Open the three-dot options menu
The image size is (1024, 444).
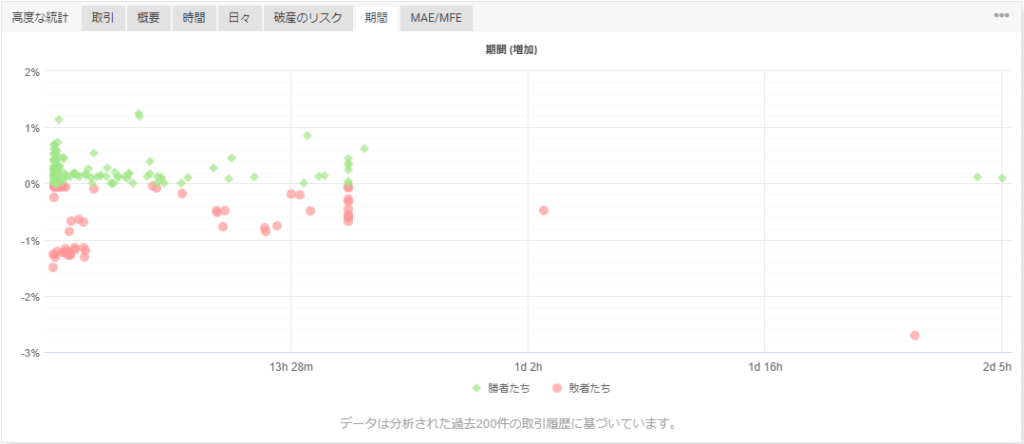(x=1002, y=15)
